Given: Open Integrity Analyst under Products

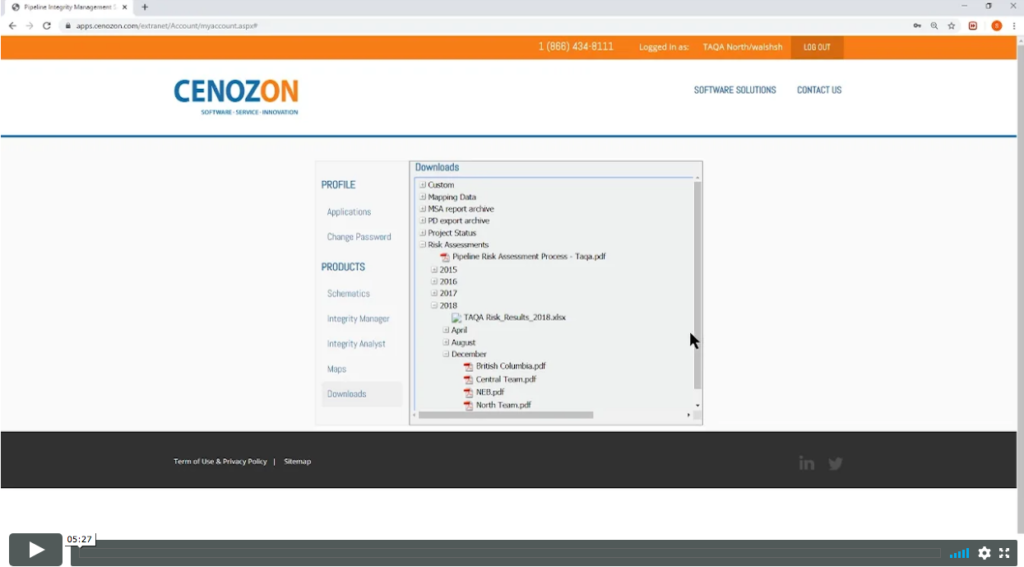Looking at the screenshot, I should (x=356, y=344).
